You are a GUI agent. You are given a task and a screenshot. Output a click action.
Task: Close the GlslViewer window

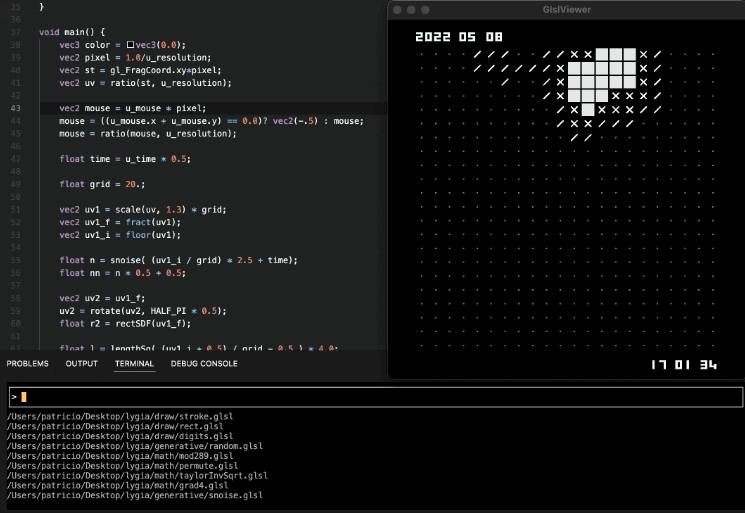(x=398, y=10)
